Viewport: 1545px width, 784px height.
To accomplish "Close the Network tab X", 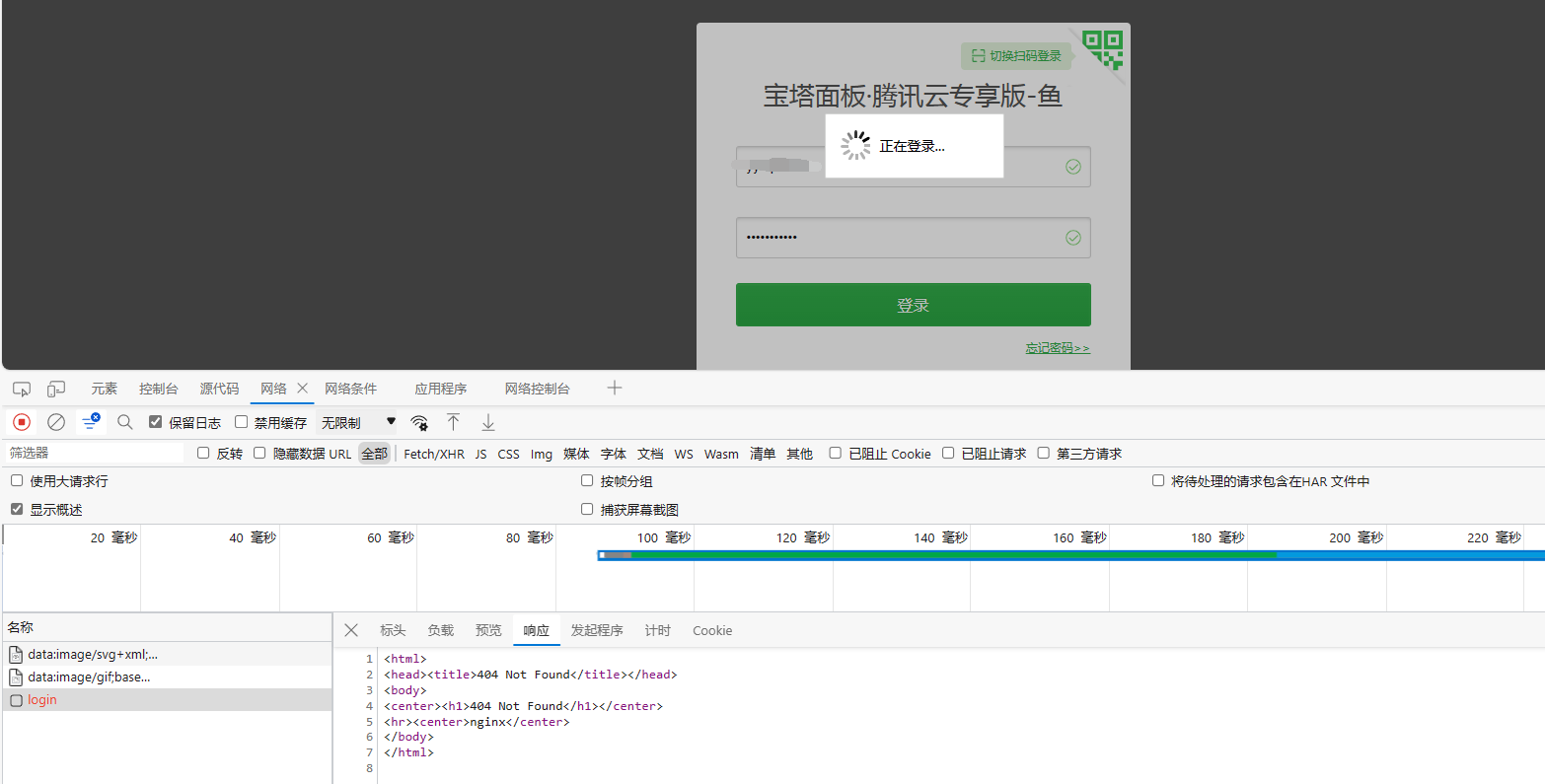I will coord(303,389).
